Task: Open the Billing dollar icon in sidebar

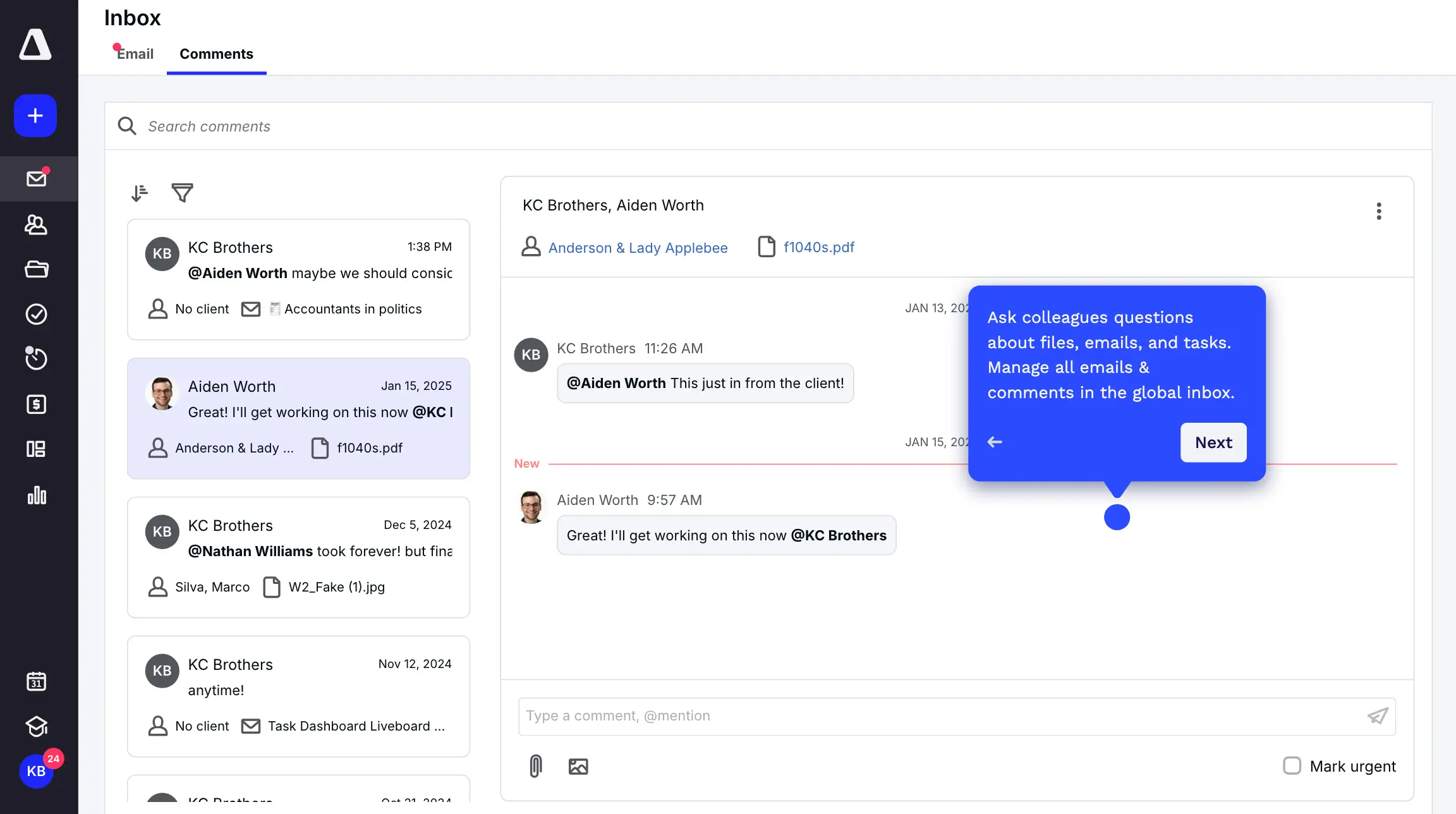Action: [36, 404]
